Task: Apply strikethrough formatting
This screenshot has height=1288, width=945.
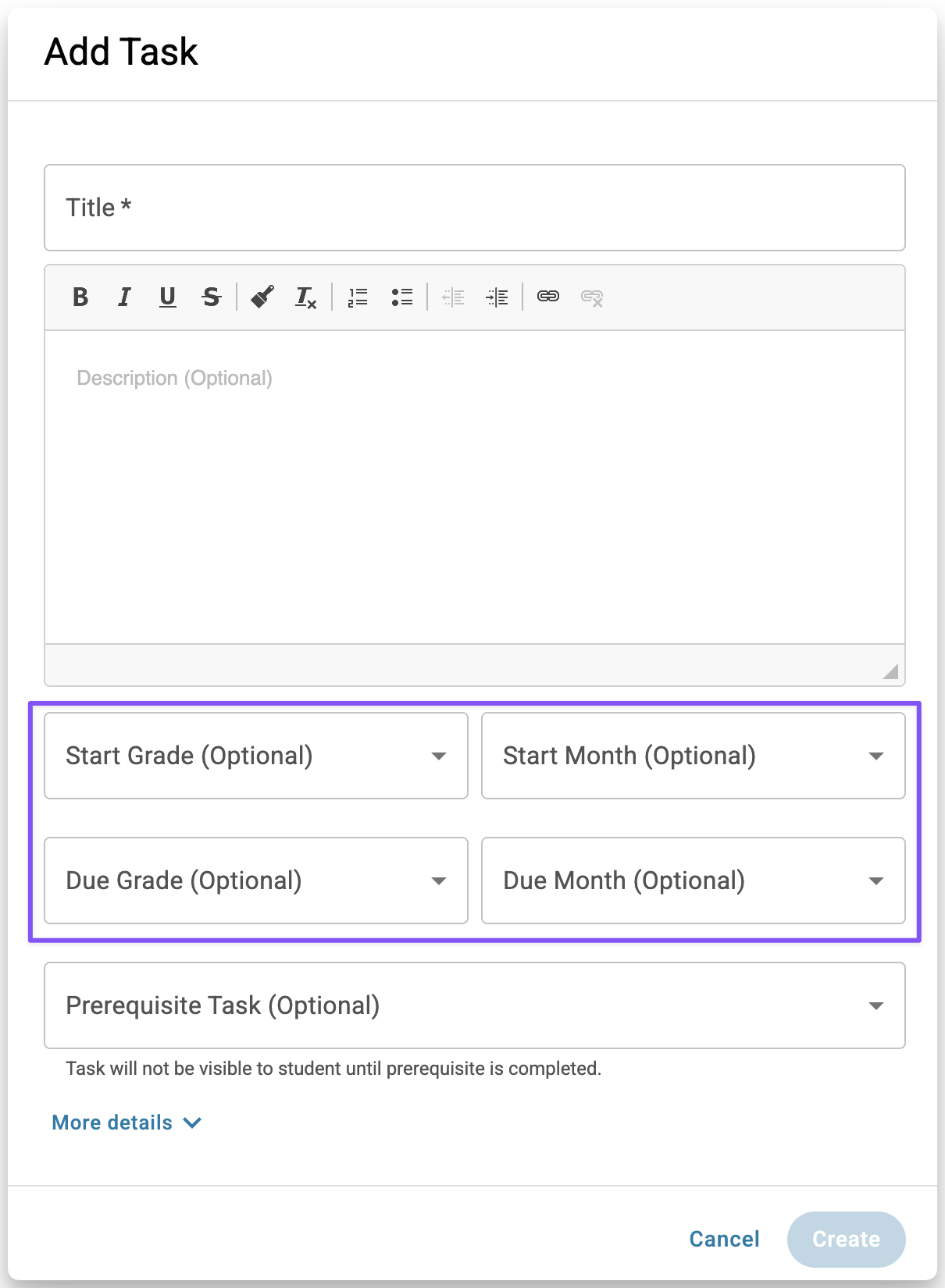Action: [x=211, y=297]
